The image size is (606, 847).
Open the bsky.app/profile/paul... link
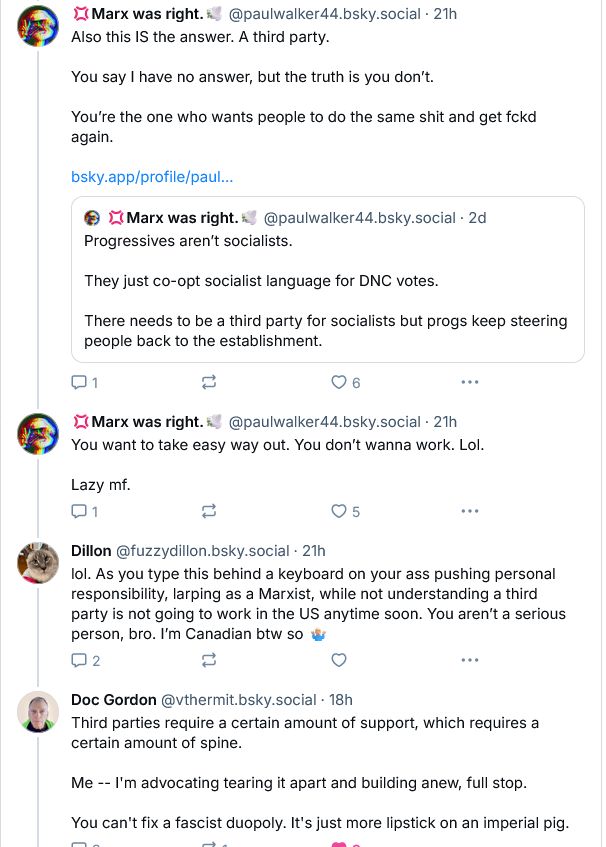[152, 177]
